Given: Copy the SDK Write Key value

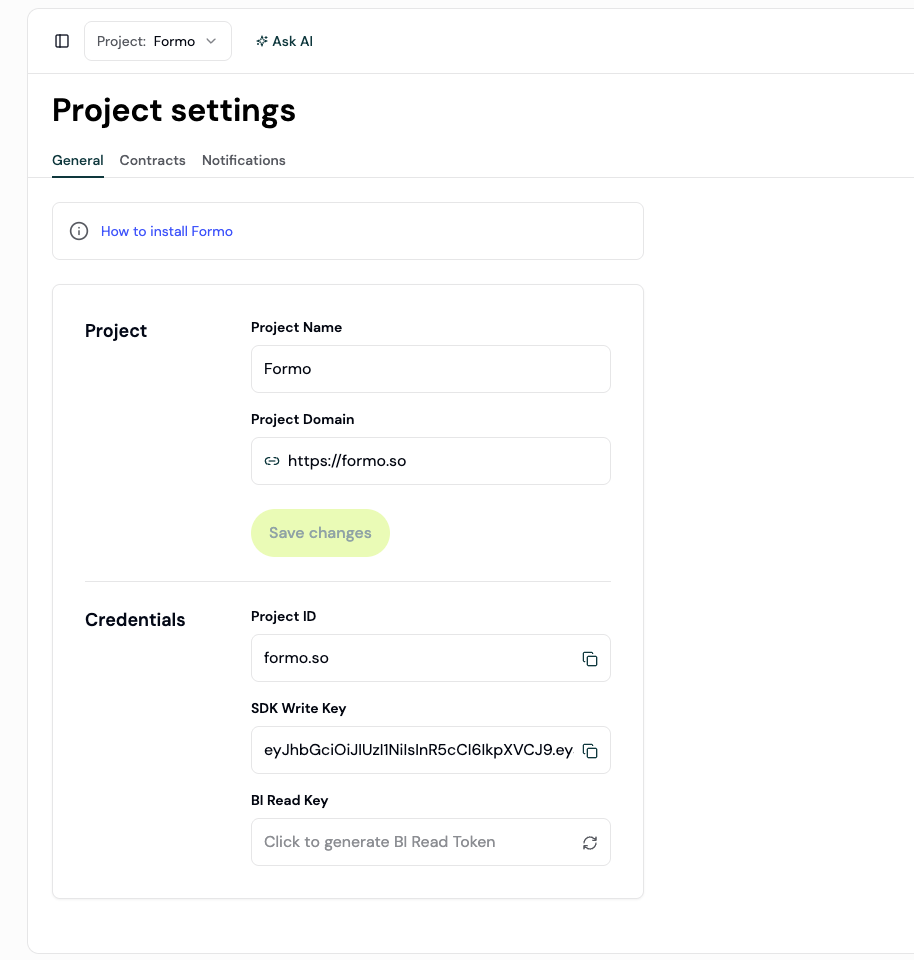Looking at the screenshot, I should (589, 750).
